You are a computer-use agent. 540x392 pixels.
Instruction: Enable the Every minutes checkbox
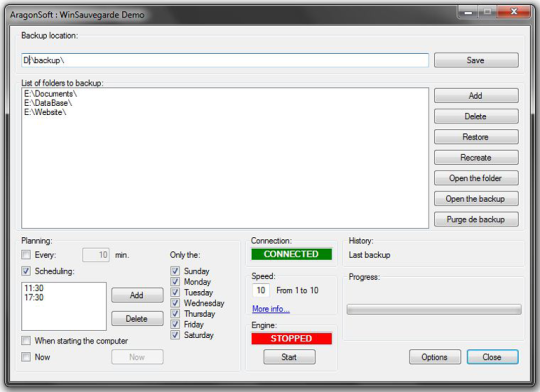(26, 255)
